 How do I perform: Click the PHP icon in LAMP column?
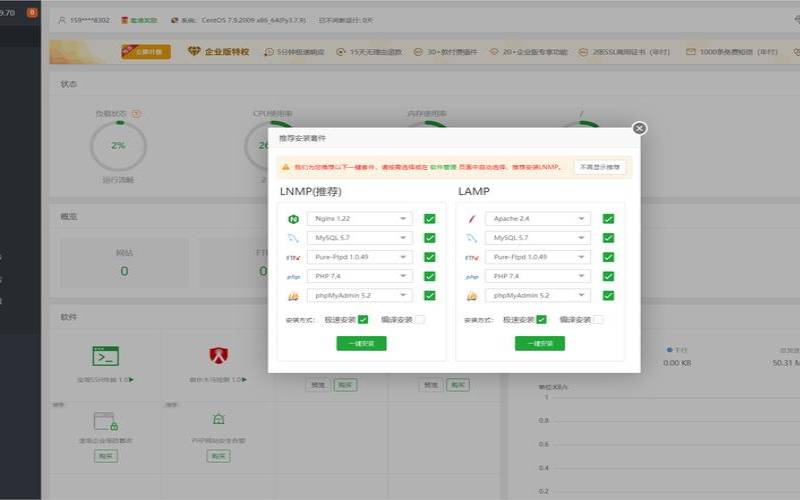pyautogui.click(x=472, y=277)
